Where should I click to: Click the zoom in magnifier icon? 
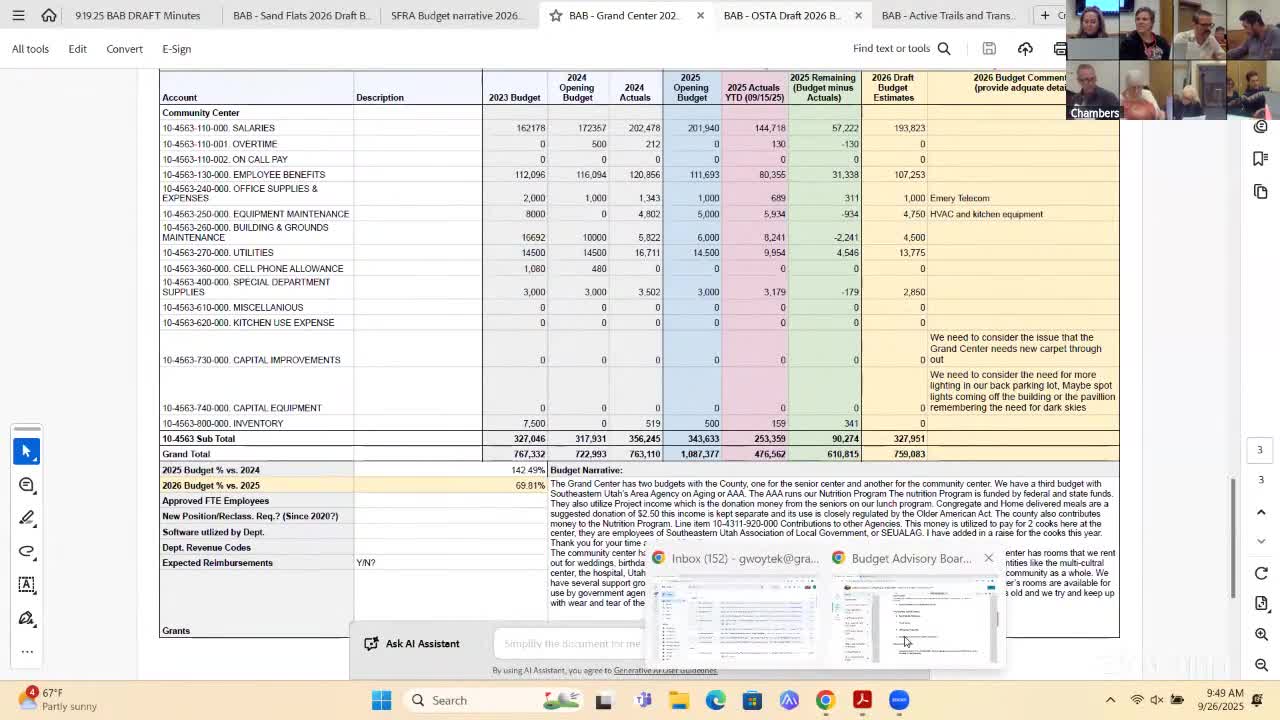(1261, 634)
